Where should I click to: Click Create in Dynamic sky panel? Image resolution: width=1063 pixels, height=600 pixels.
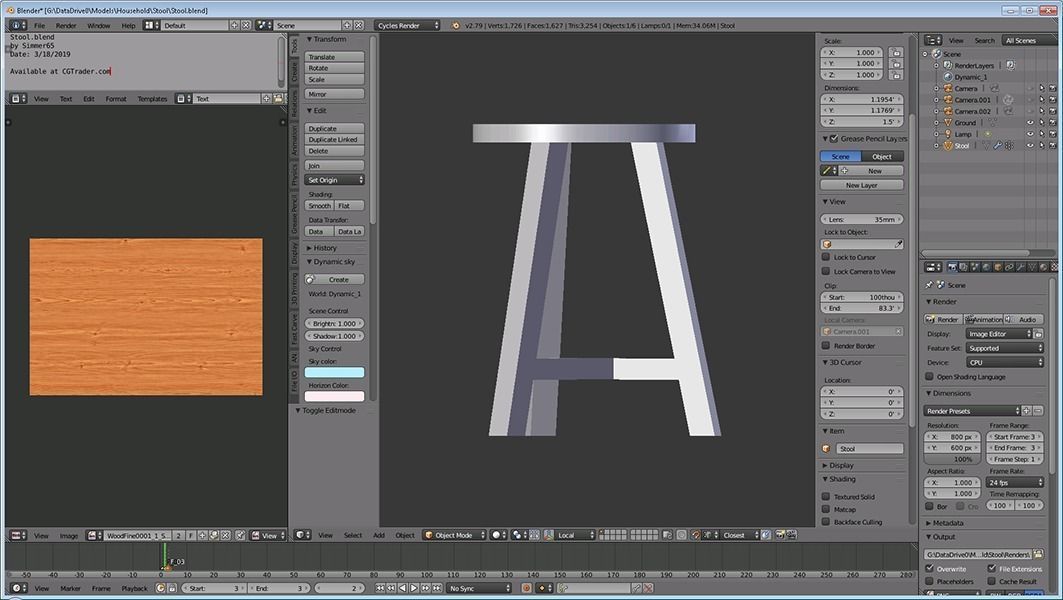click(x=334, y=279)
